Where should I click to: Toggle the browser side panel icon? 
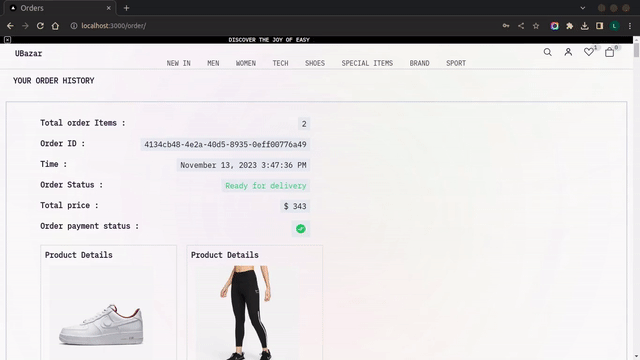point(600,26)
